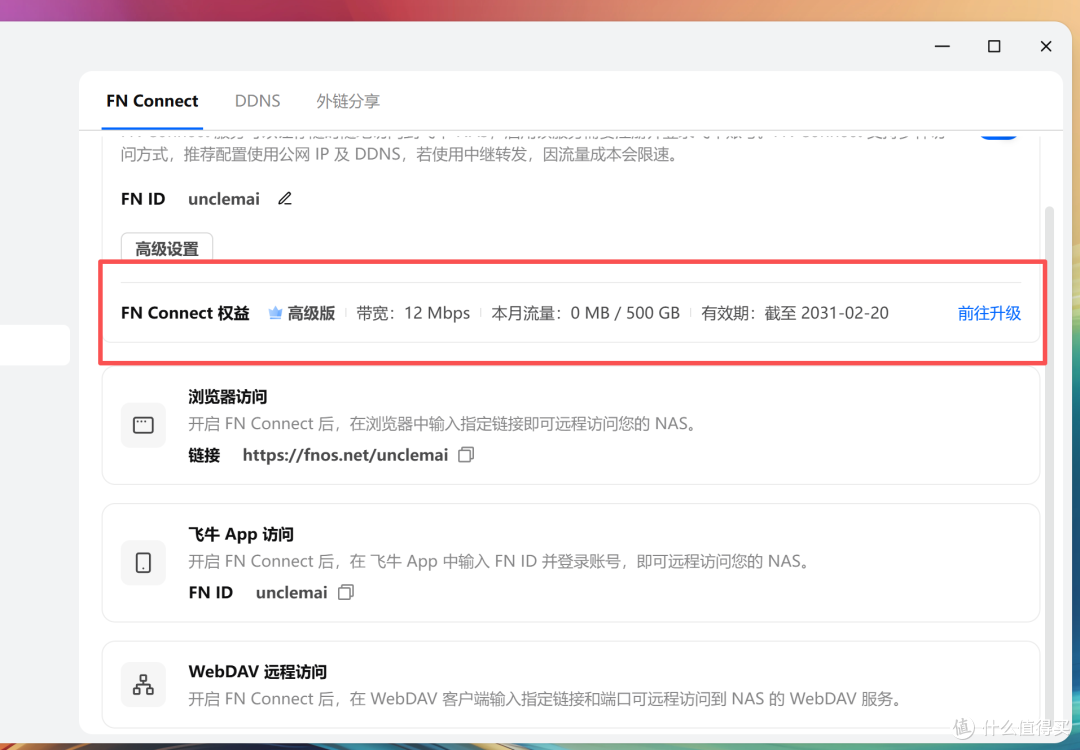The width and height of the screenshot is (1080, 750).
Task: Click the 高级版 plan label
Action: pos(311,313)
